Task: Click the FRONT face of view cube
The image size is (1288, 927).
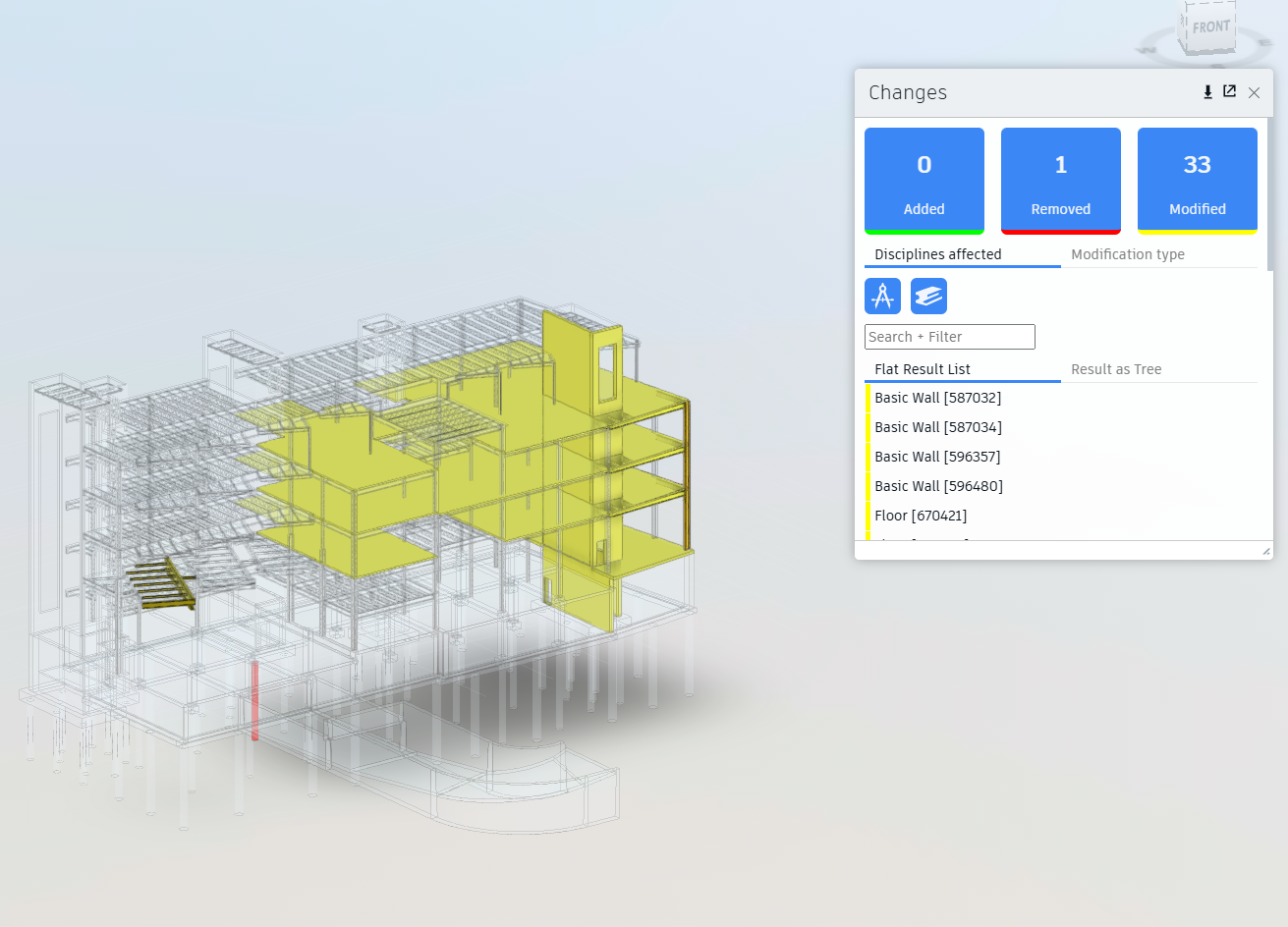Action: 1210,27
